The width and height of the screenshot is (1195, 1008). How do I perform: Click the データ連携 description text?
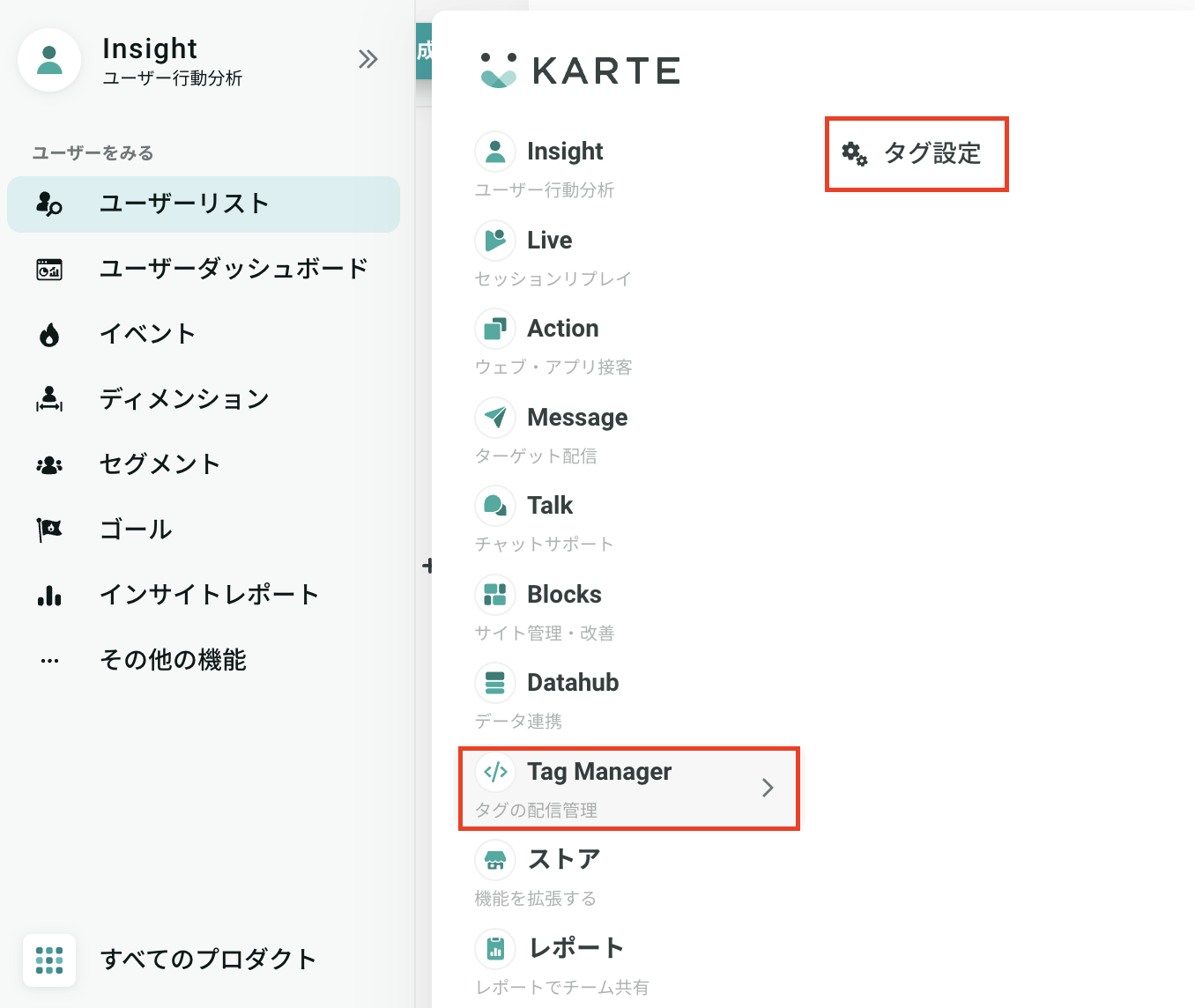pyautogui.click(x=518, y=722)
